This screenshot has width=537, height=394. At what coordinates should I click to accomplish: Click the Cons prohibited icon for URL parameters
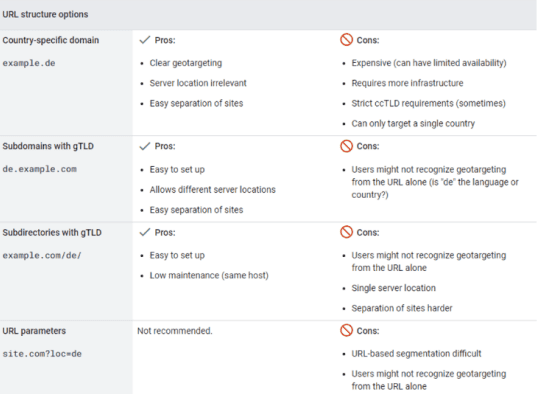point(346,331)
